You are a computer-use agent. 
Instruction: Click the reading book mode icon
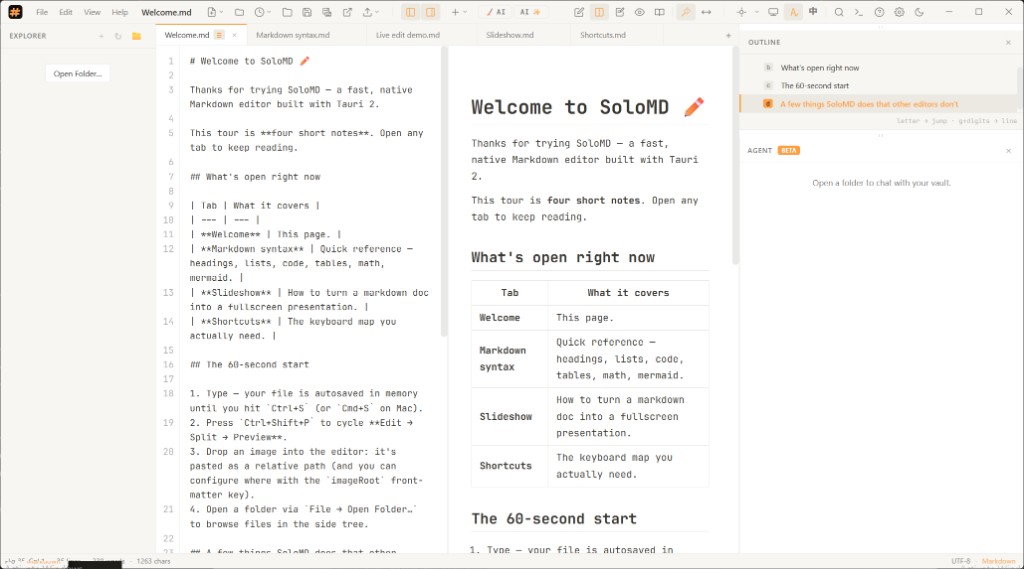click(x=660, y=12)
